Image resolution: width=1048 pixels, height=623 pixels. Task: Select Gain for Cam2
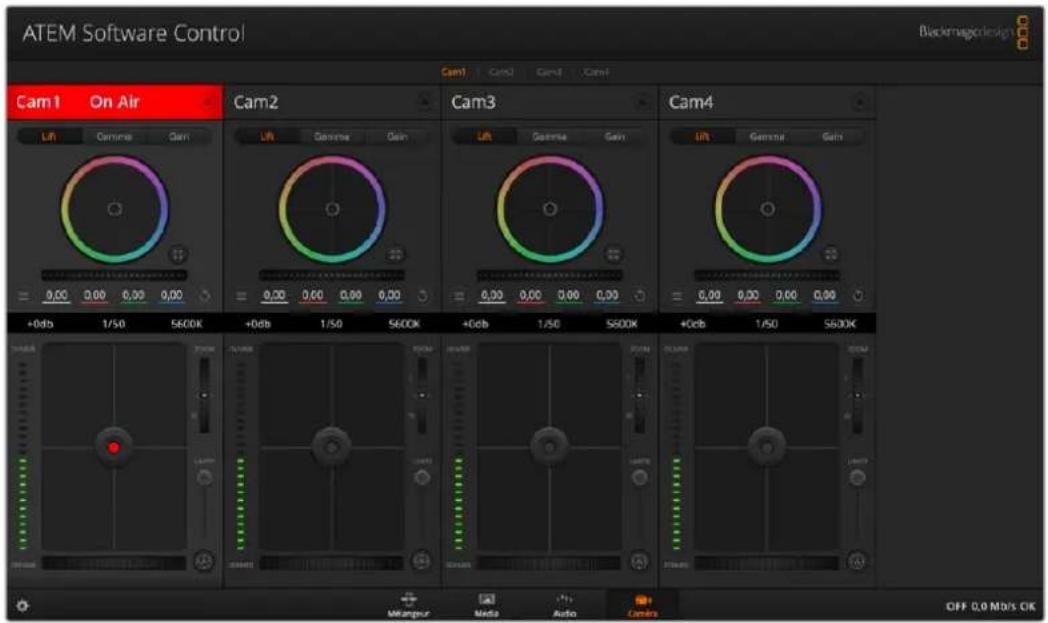click(397, 136)
